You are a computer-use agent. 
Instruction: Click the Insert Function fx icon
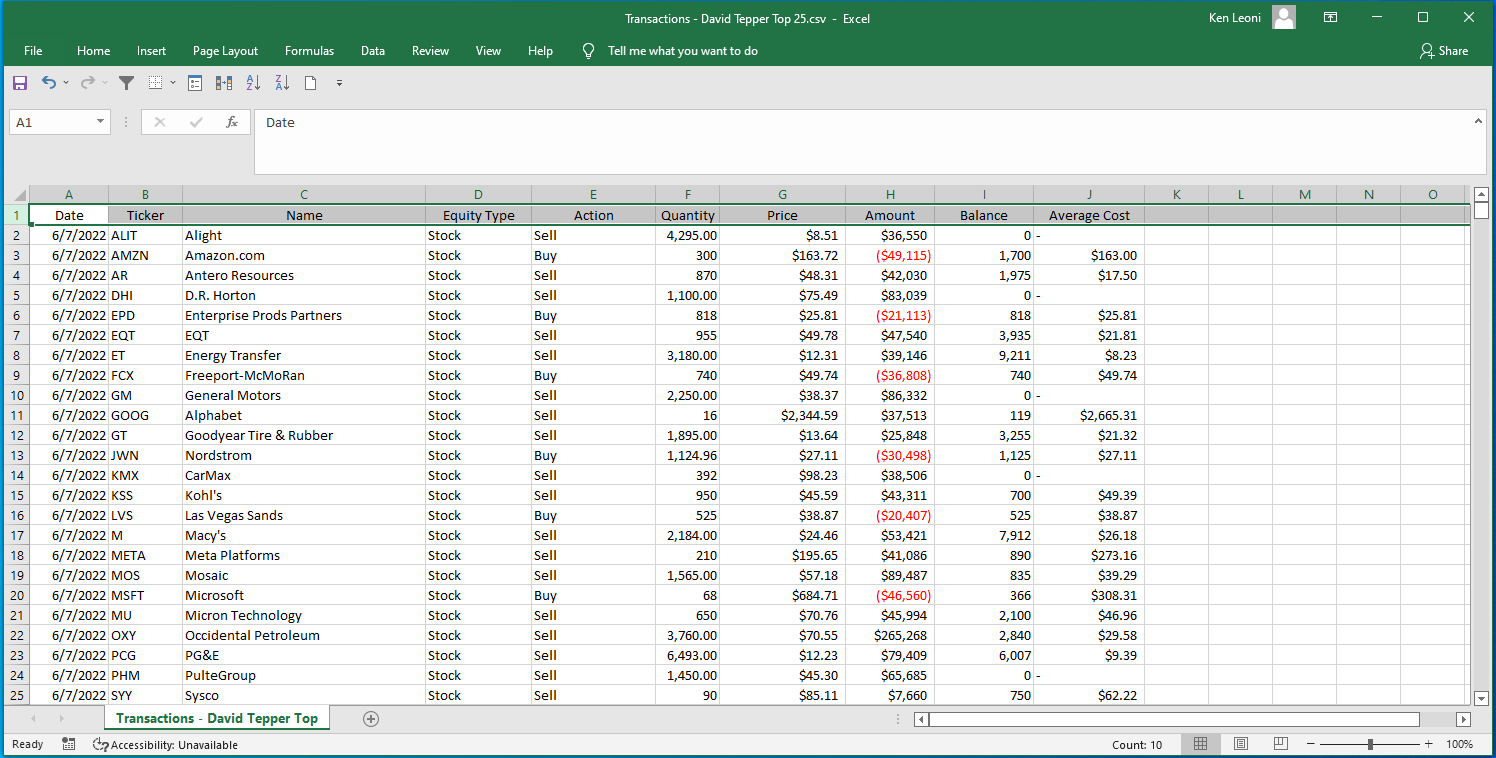232,122
